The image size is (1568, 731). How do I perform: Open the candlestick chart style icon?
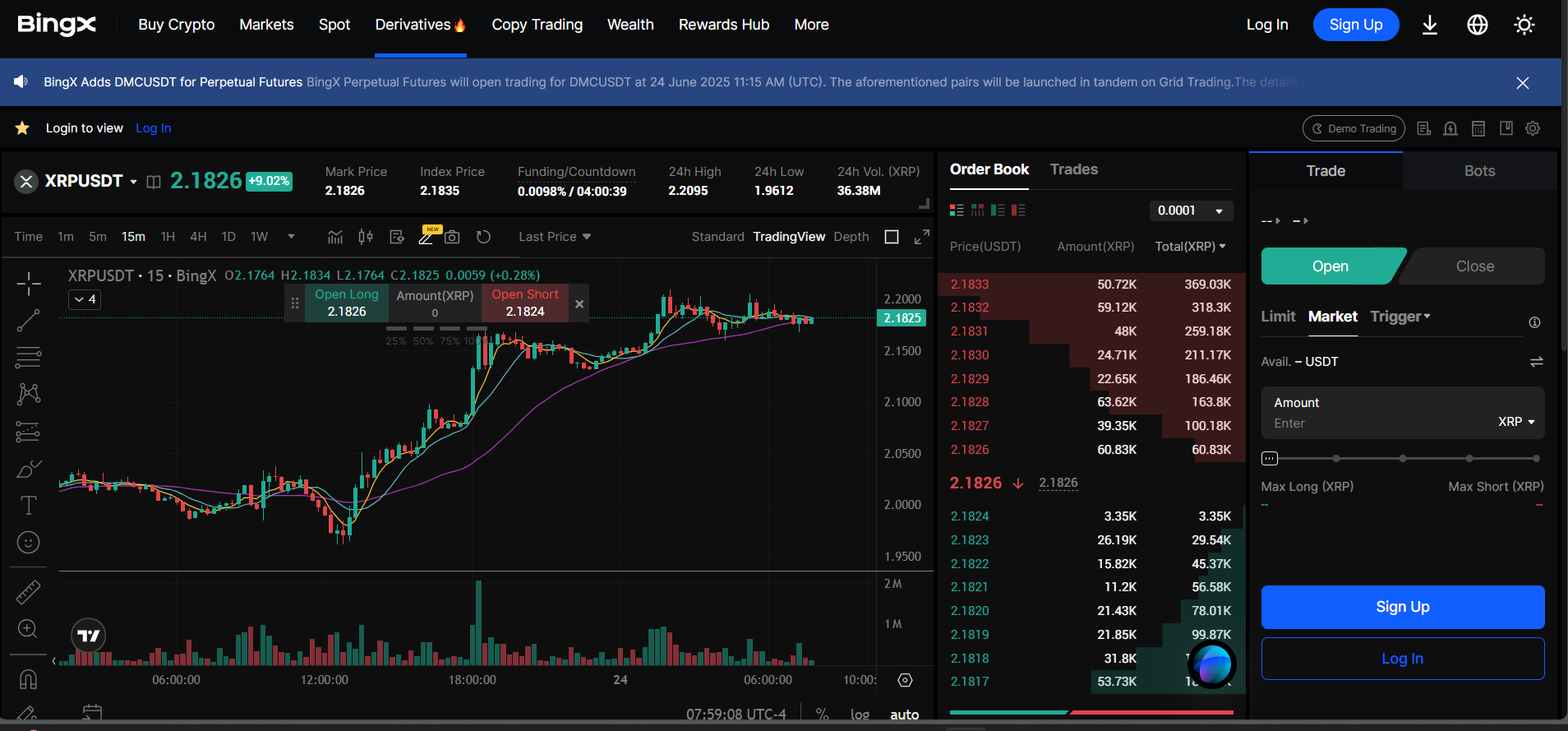tap(366, 237)
